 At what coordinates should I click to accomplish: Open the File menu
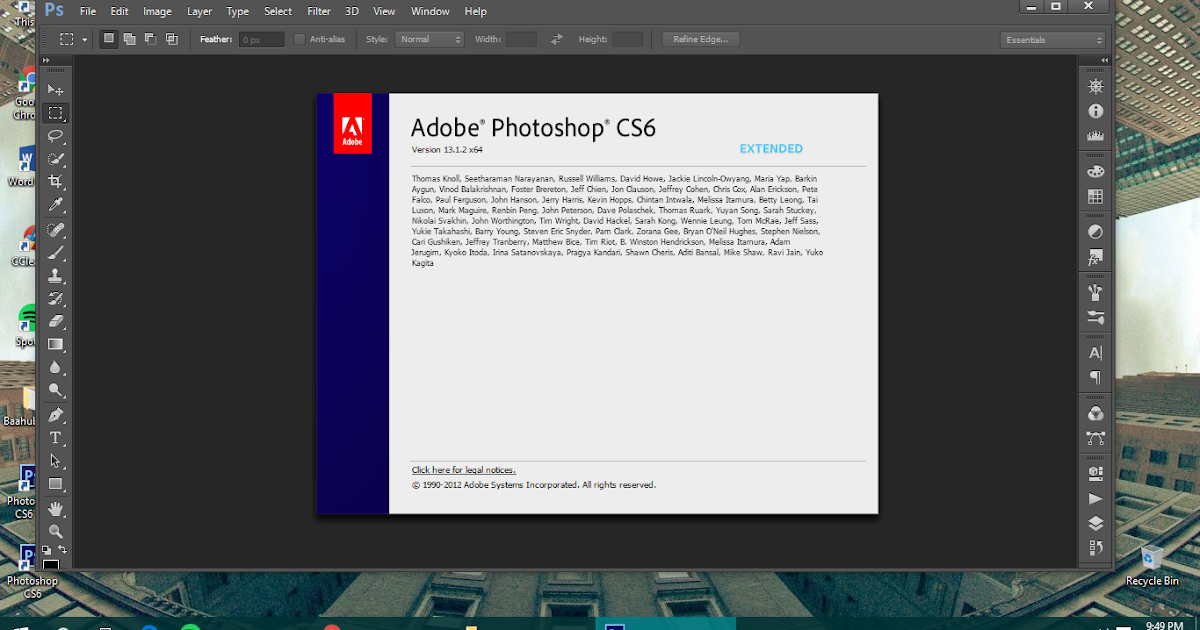[88, 11]
